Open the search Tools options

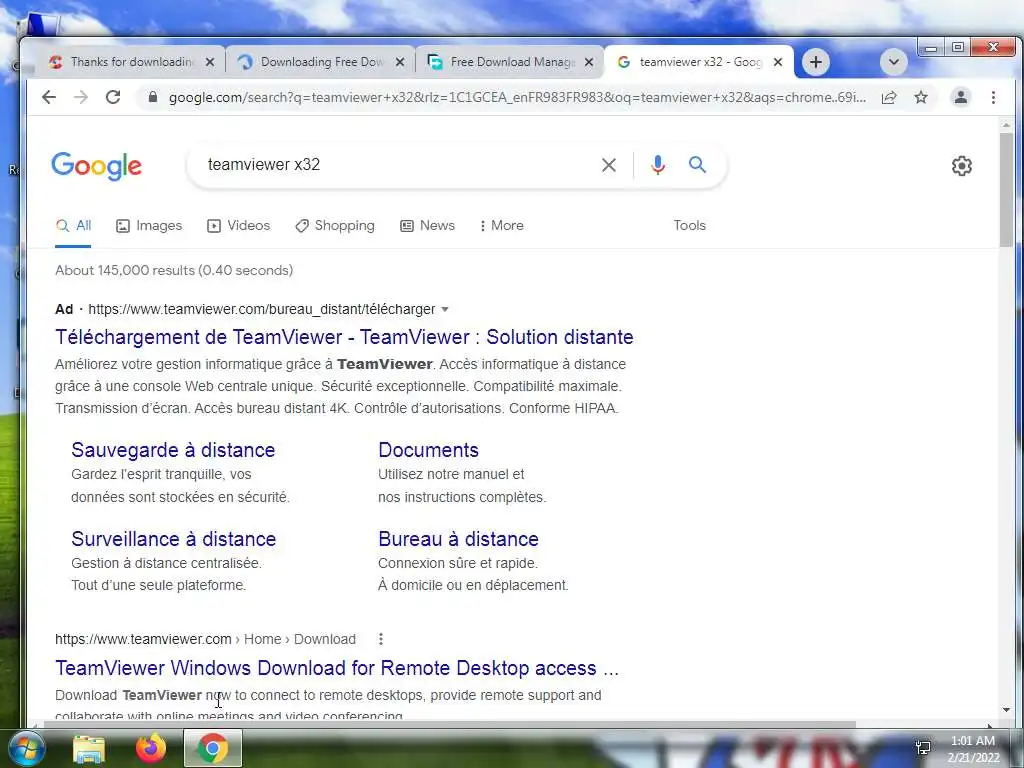690,225
